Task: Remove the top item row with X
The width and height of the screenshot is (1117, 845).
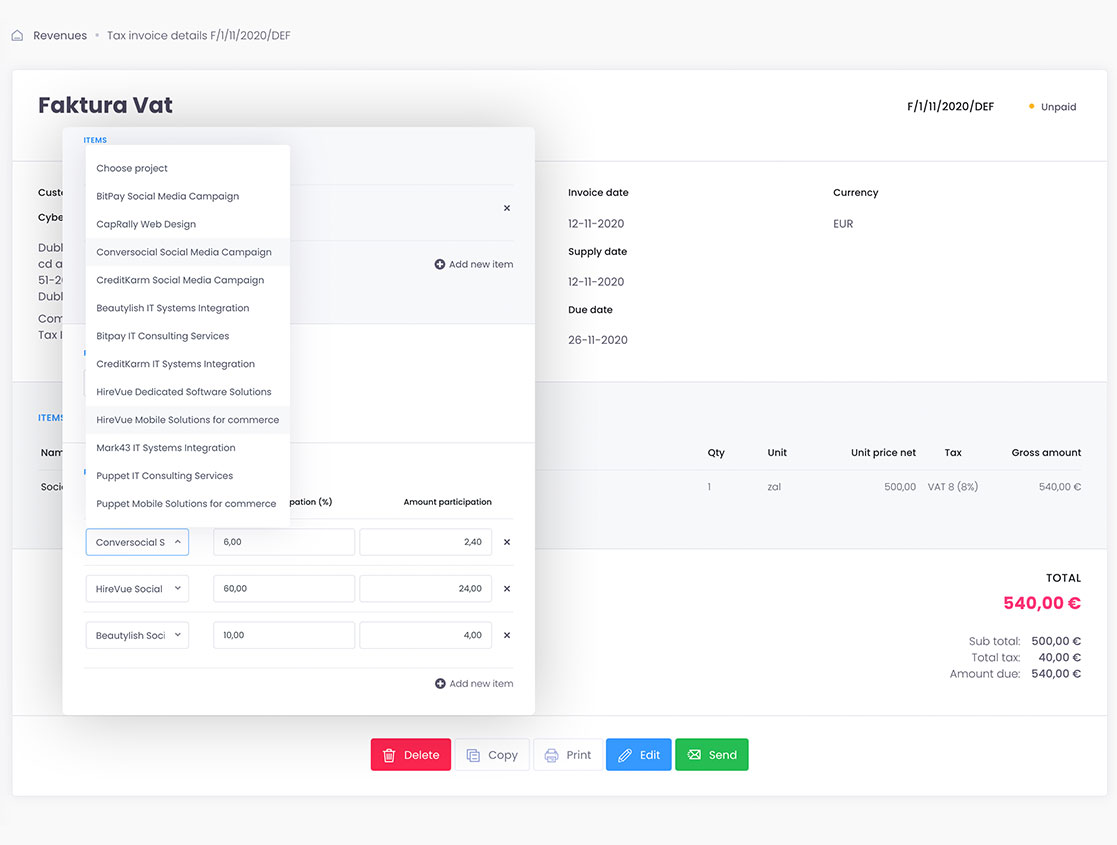Action: [x=506, y=208]
